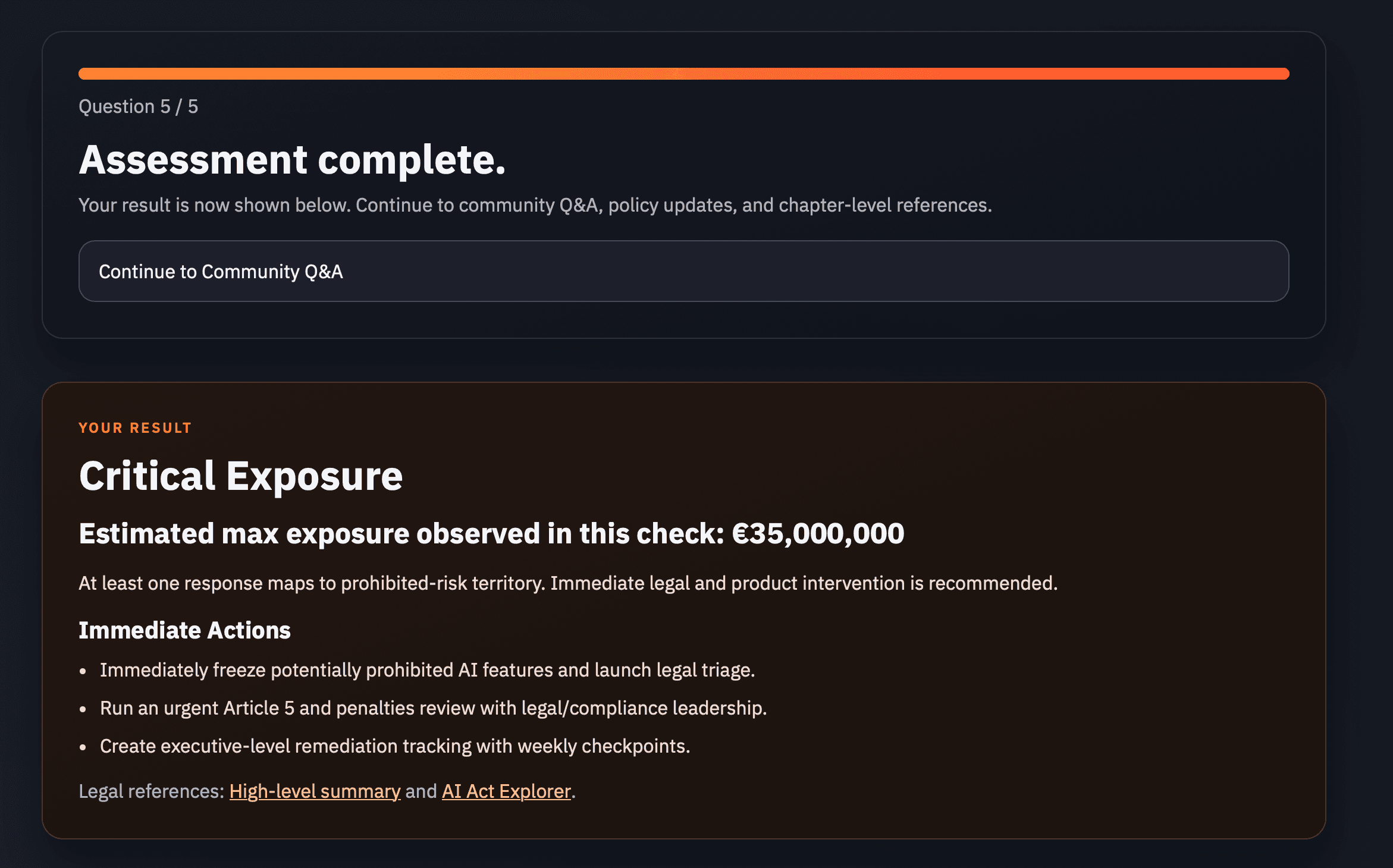Click the Assessment complete heading
This screenshot has height=868, width=1393.
(292, 159)
